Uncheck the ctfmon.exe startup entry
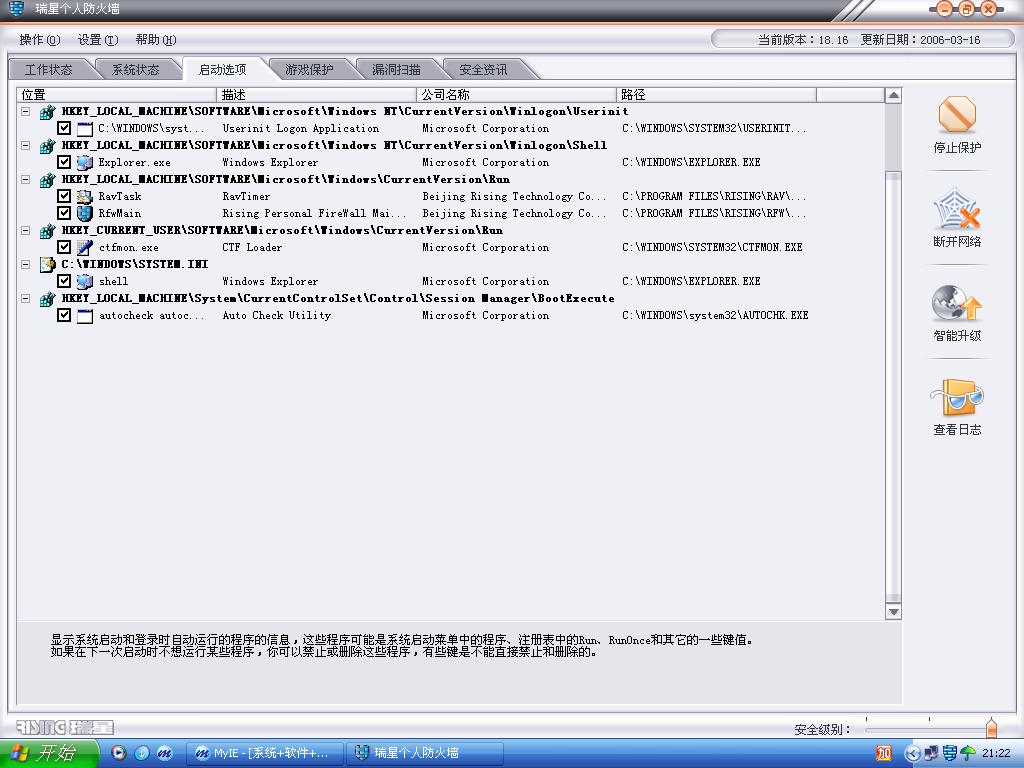Viewport: 1024px width, 768px height. point(64,248)
